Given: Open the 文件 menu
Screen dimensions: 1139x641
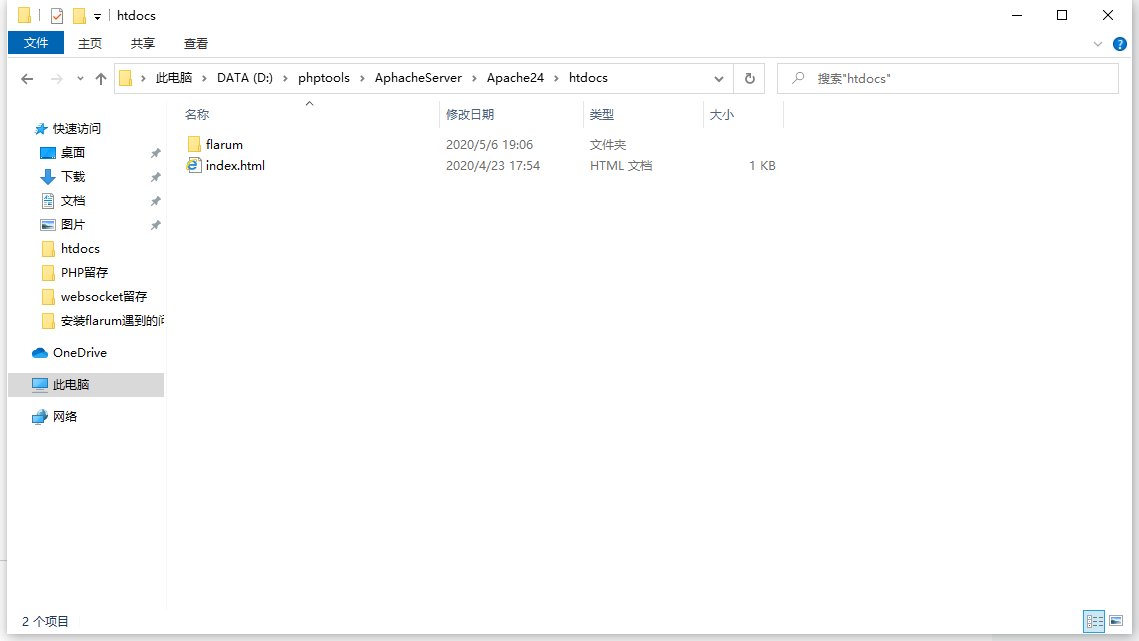Looking at the screenshot, I should [x=35, y=43].
